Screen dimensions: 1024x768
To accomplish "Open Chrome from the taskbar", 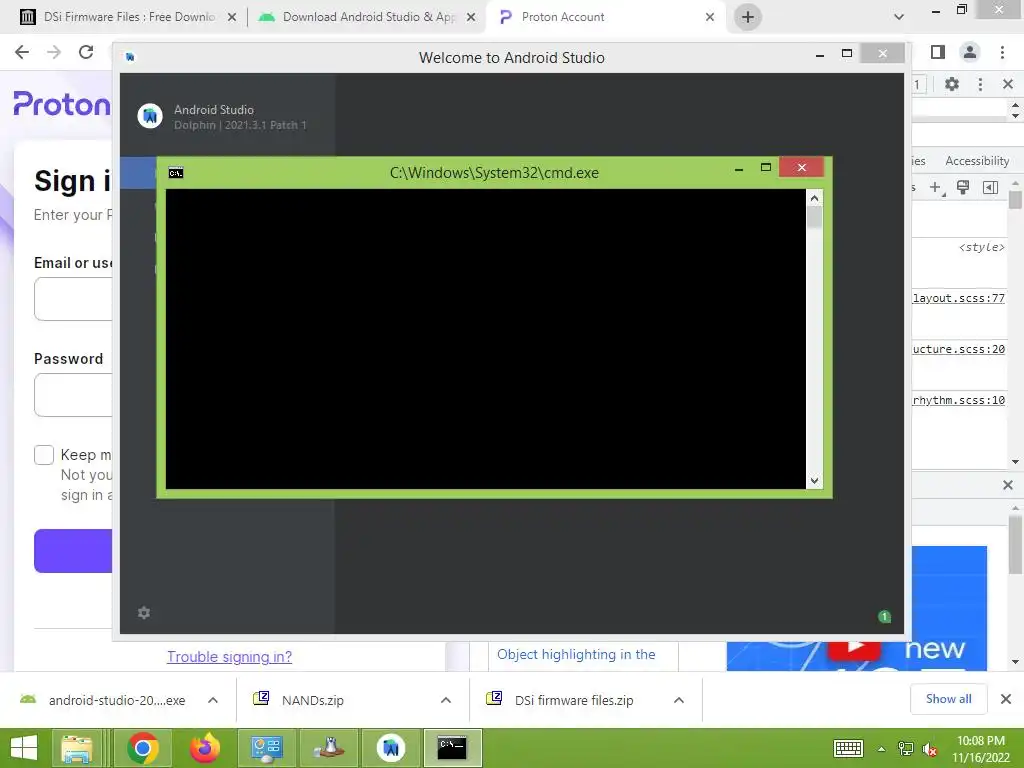I will point(143,748).
